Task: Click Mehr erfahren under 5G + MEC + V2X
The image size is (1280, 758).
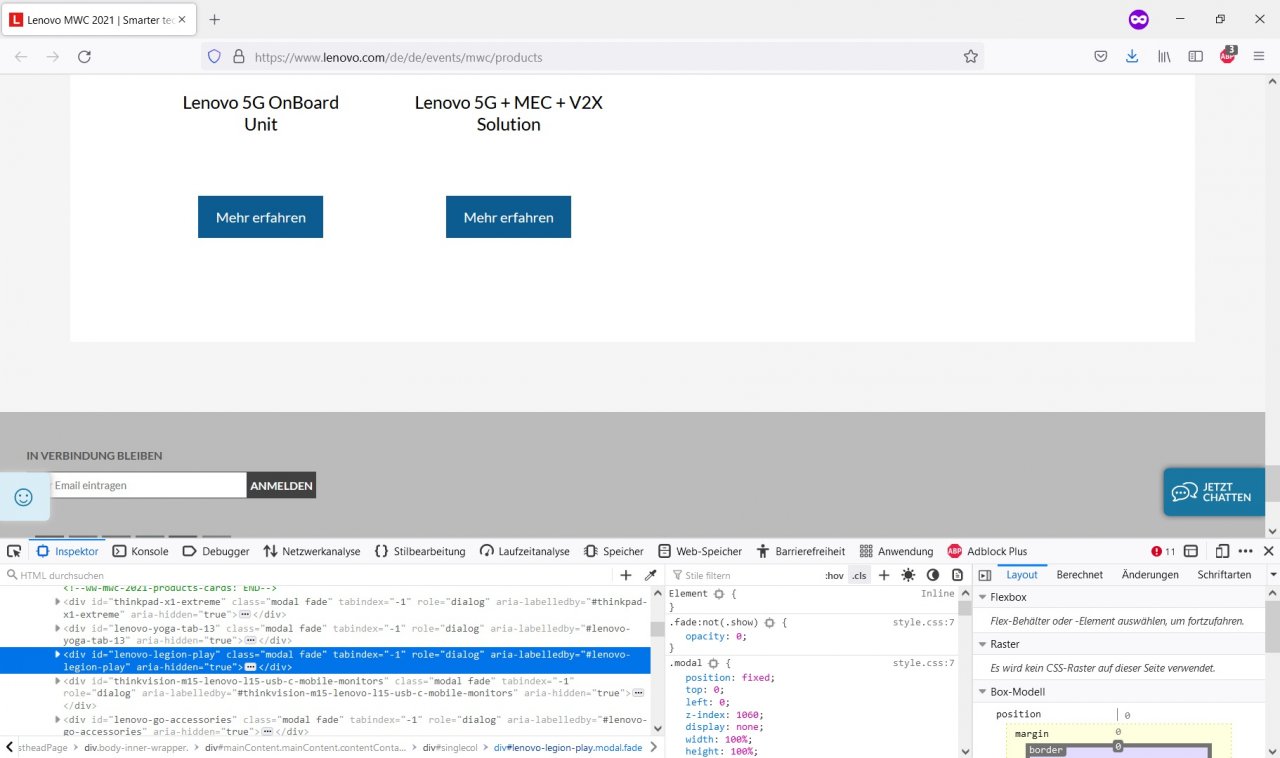Action: click(508, 217)
